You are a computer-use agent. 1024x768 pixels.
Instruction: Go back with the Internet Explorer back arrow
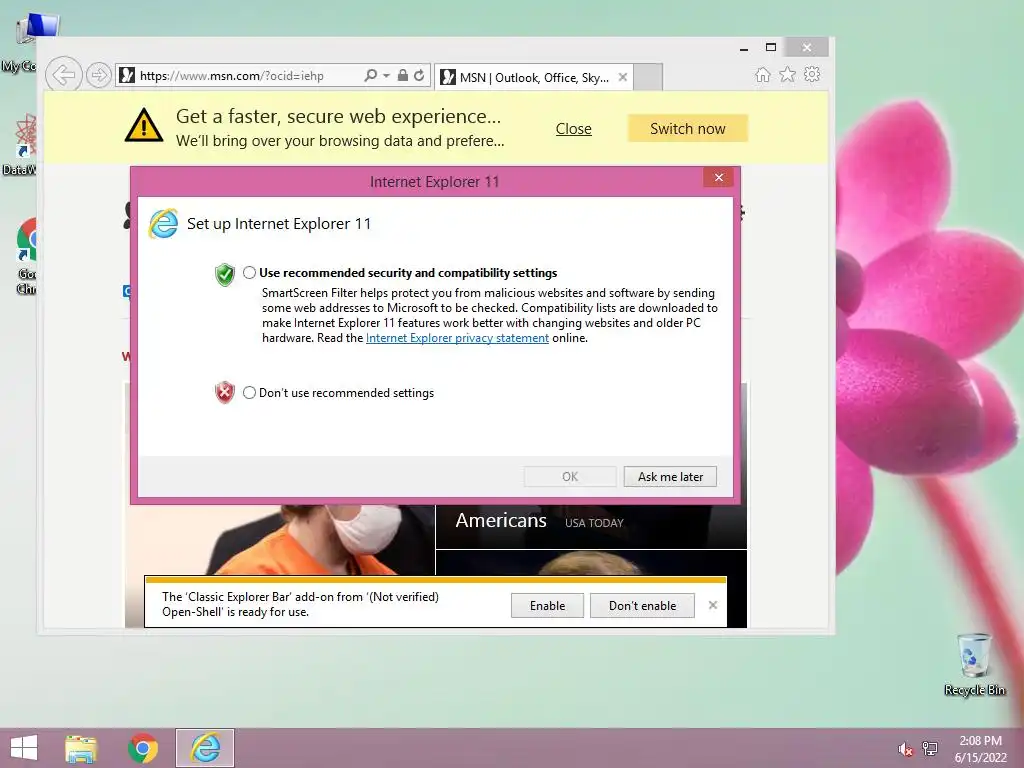(64, 75)
